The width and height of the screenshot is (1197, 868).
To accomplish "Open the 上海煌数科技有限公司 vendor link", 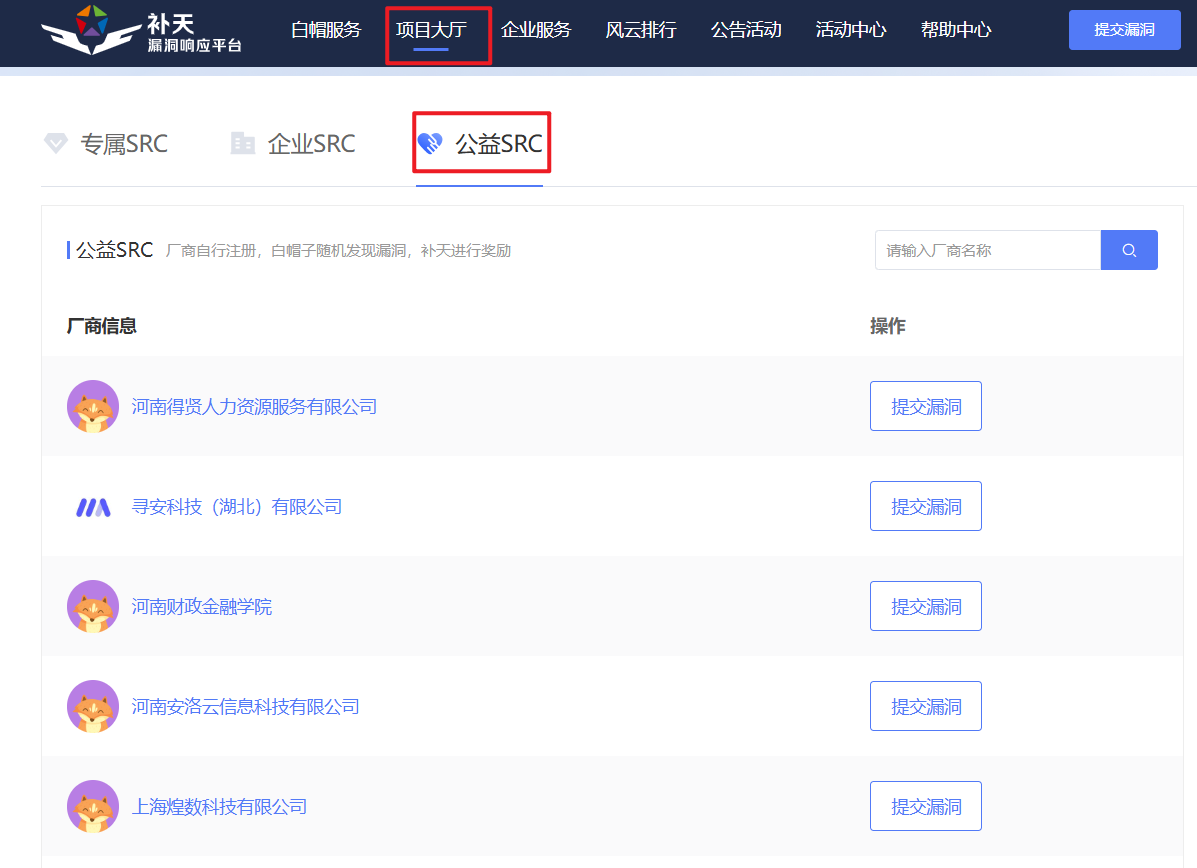I will point(219,807).
